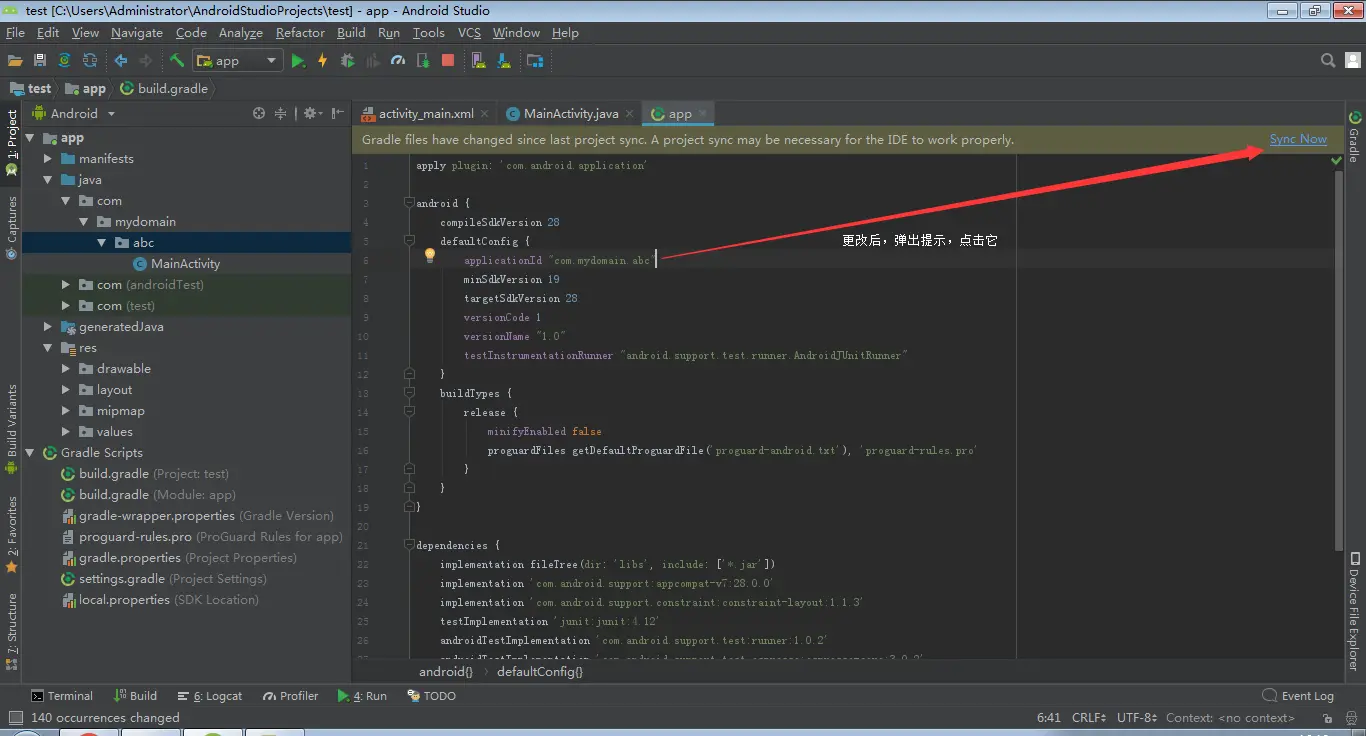Click the Apply Changes lightning icon
The width and height of the screenshot is (1366, 736).
[322, 61]
